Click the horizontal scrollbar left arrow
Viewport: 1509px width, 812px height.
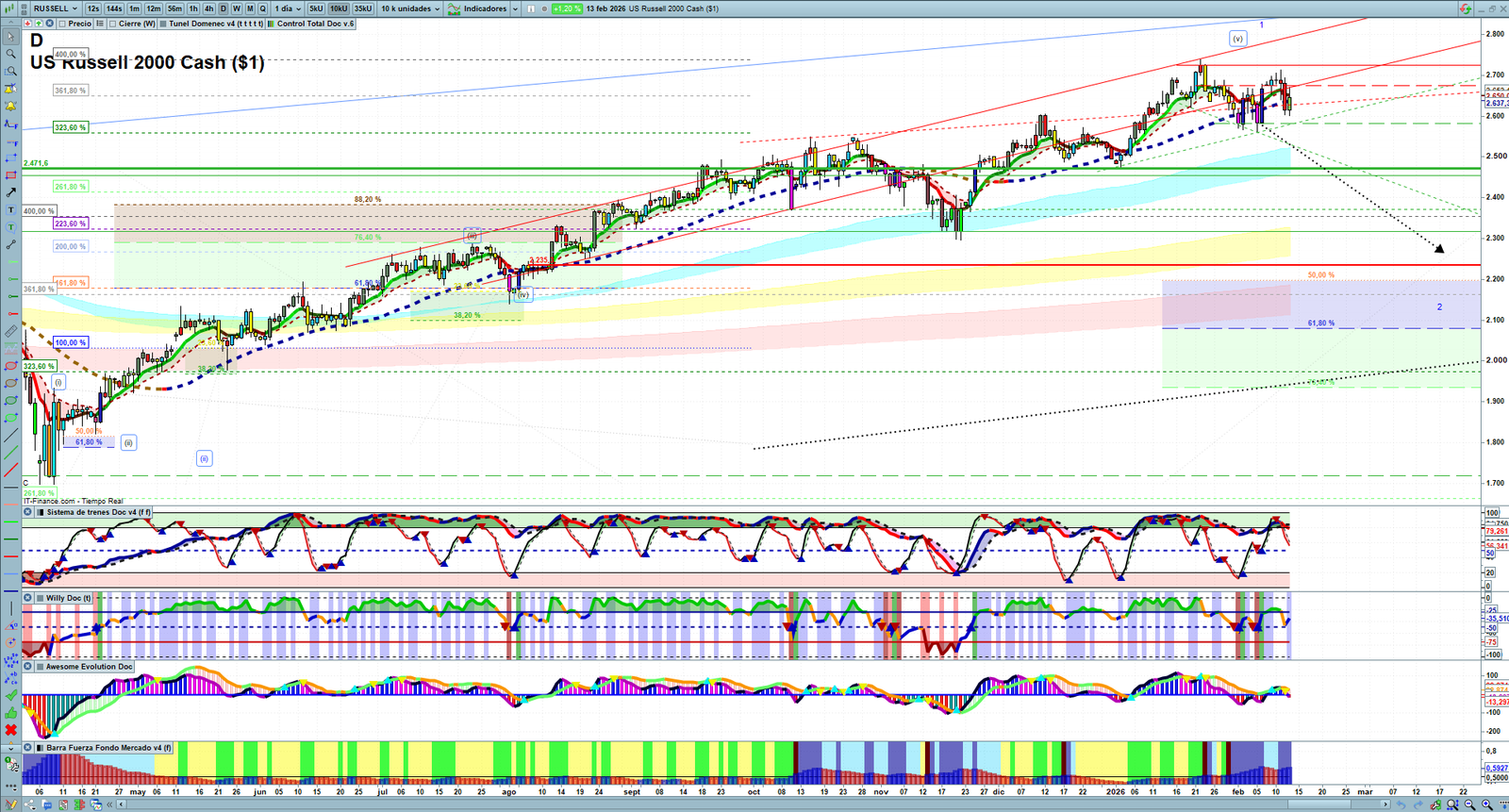121,804
